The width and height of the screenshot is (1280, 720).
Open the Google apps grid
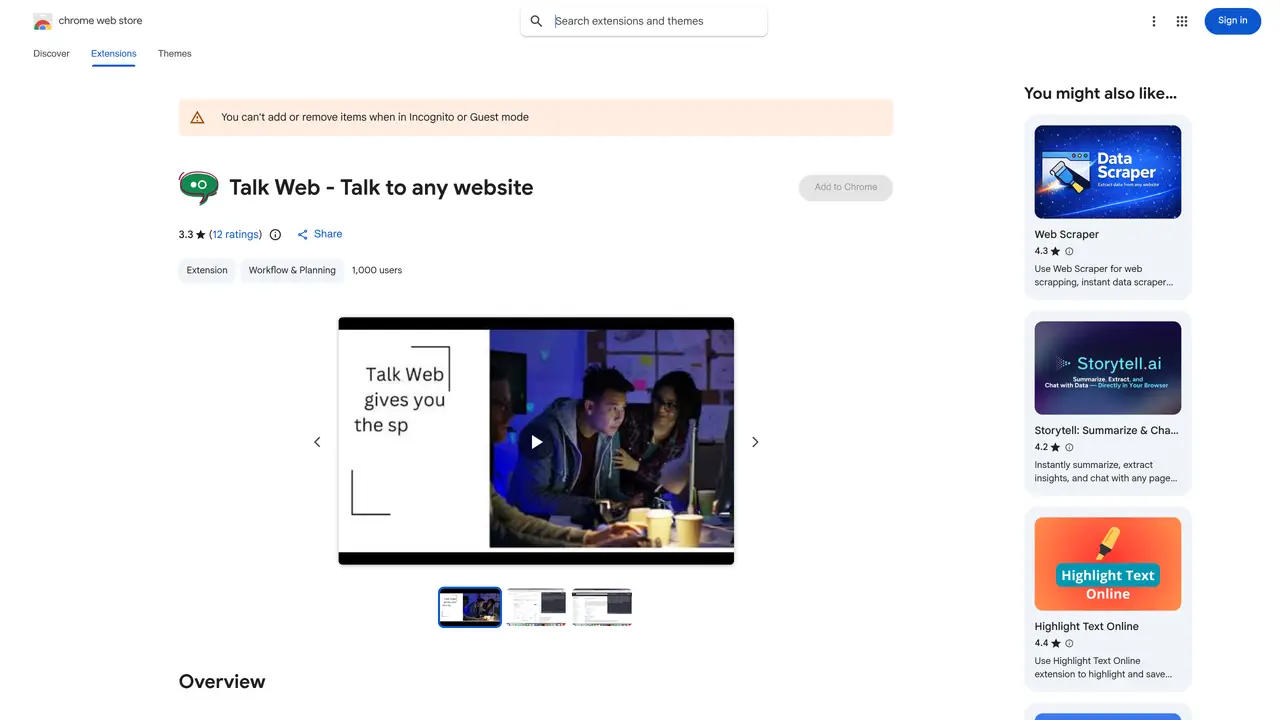coord(1182,21)
